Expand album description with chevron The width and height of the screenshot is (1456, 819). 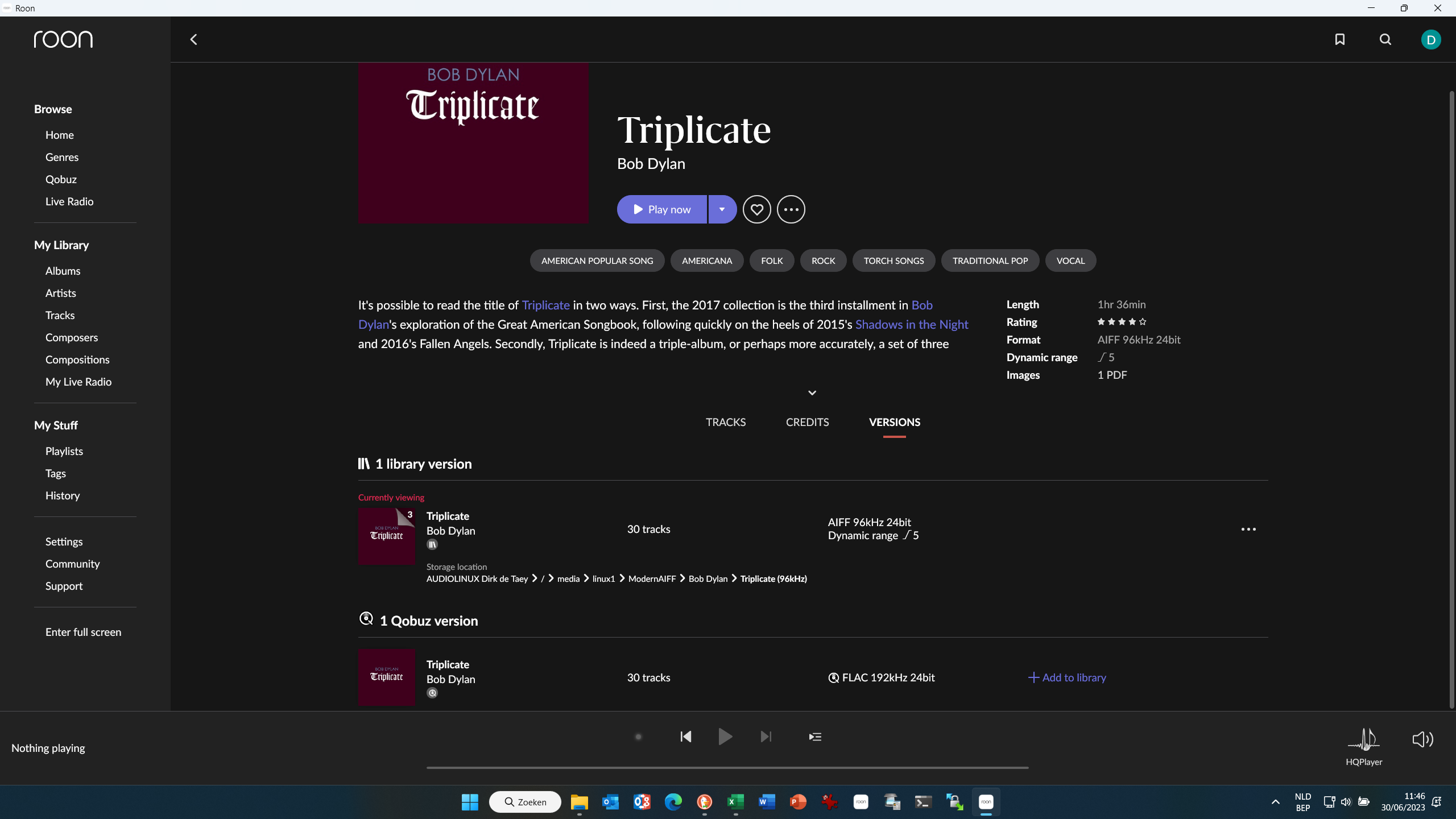812,393
